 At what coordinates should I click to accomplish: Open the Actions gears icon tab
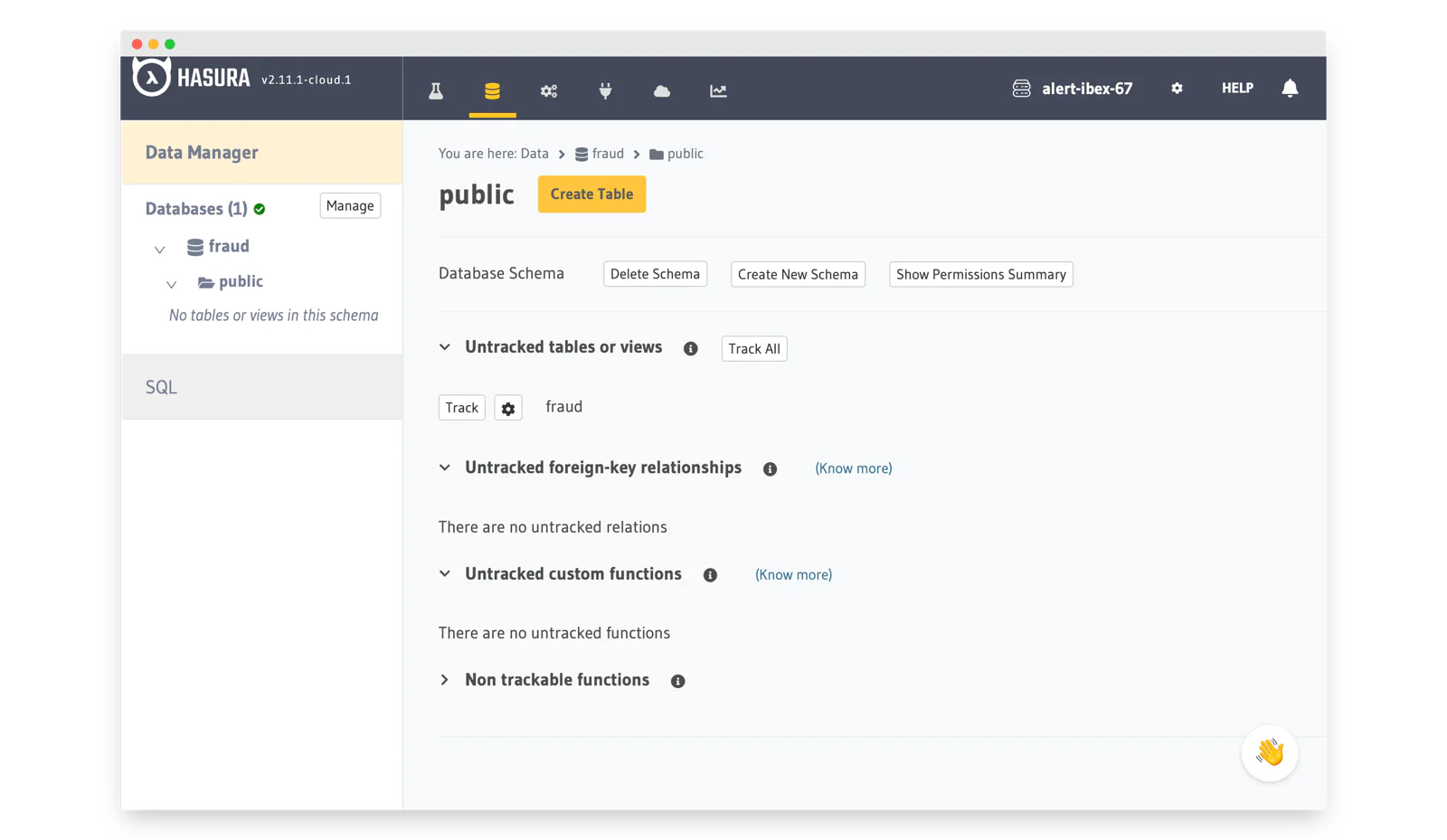(x=549, y=90)
